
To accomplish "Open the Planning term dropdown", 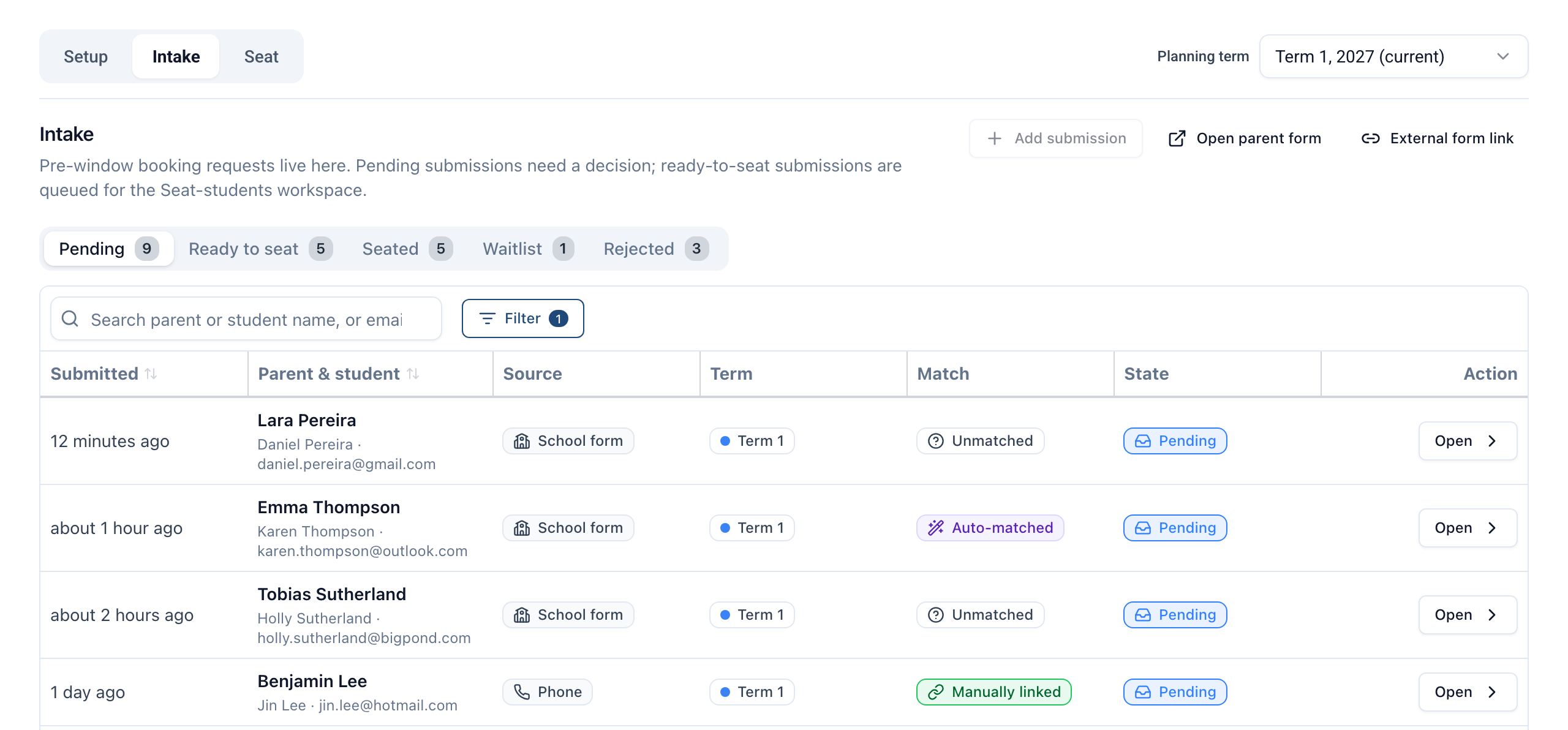I will click(1393, 56).
